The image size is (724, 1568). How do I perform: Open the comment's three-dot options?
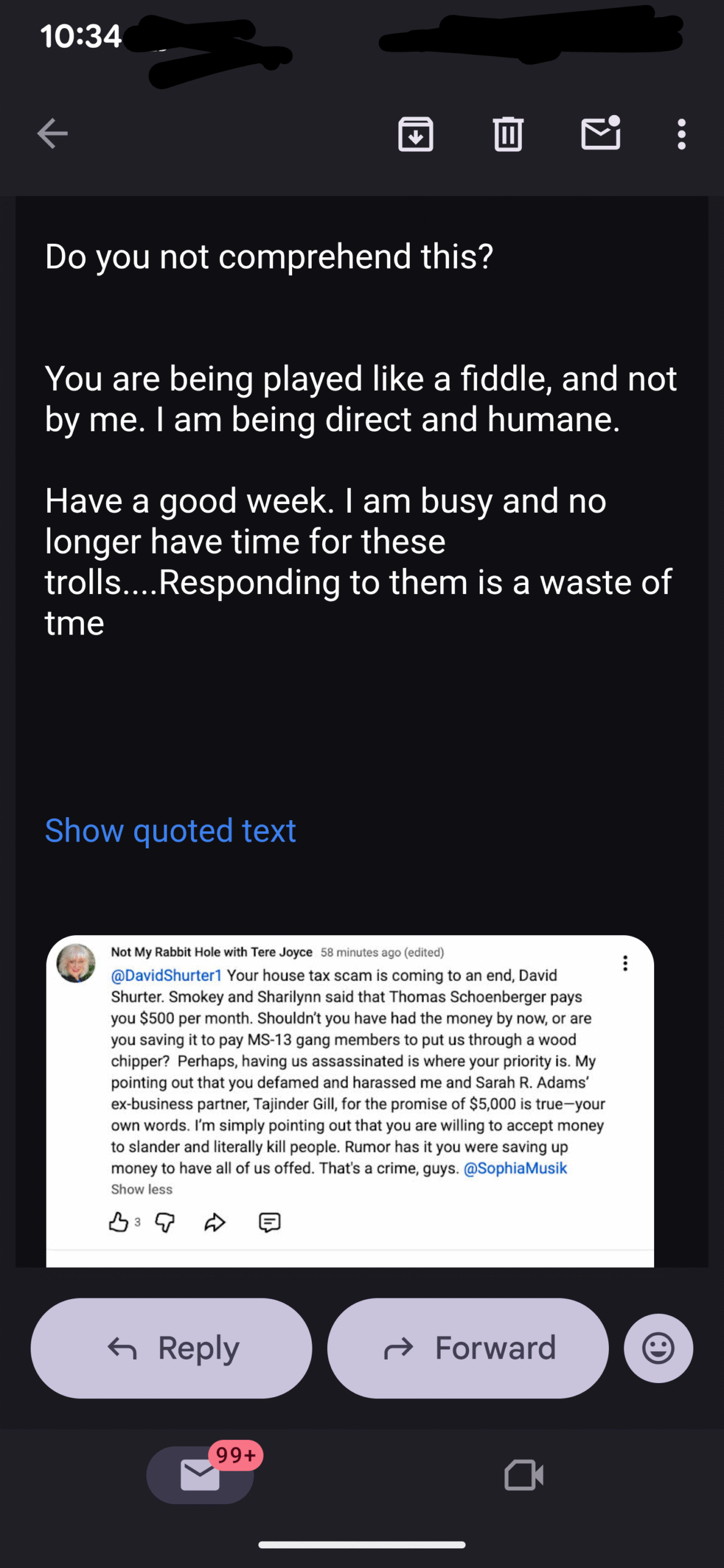click(x=625, y=963)
